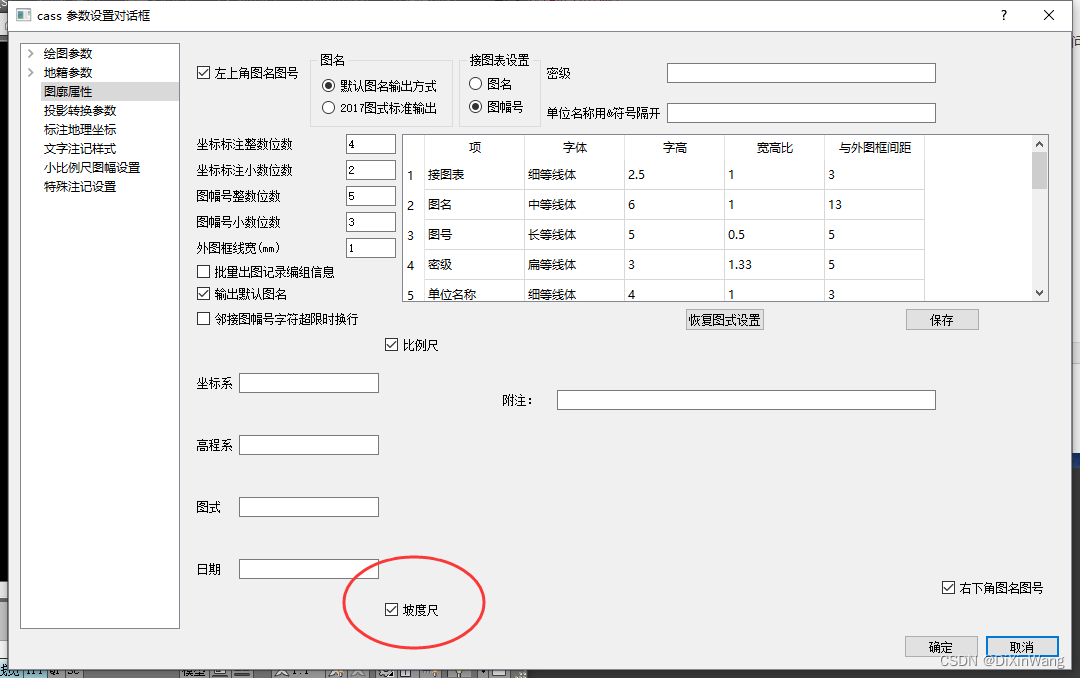Click the 取消 button
This screenshot has width=1080, height=678.
(x=1022, y=646)
